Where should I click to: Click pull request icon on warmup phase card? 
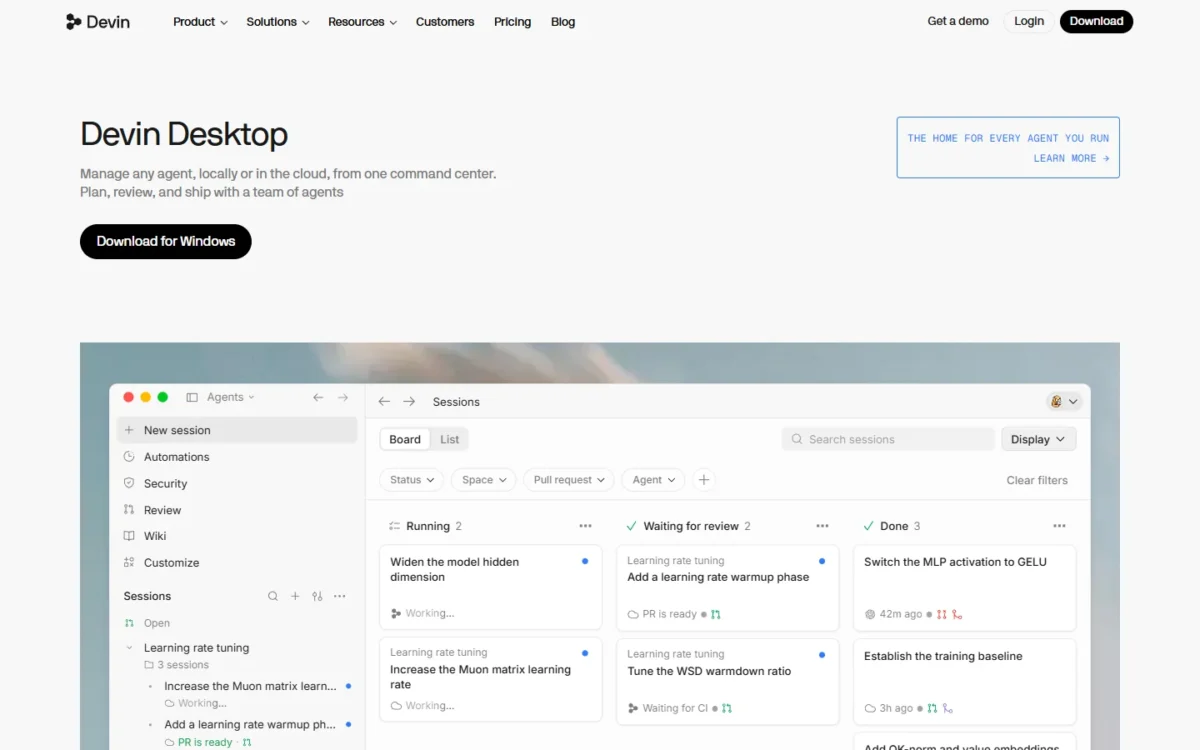(716, 614)
